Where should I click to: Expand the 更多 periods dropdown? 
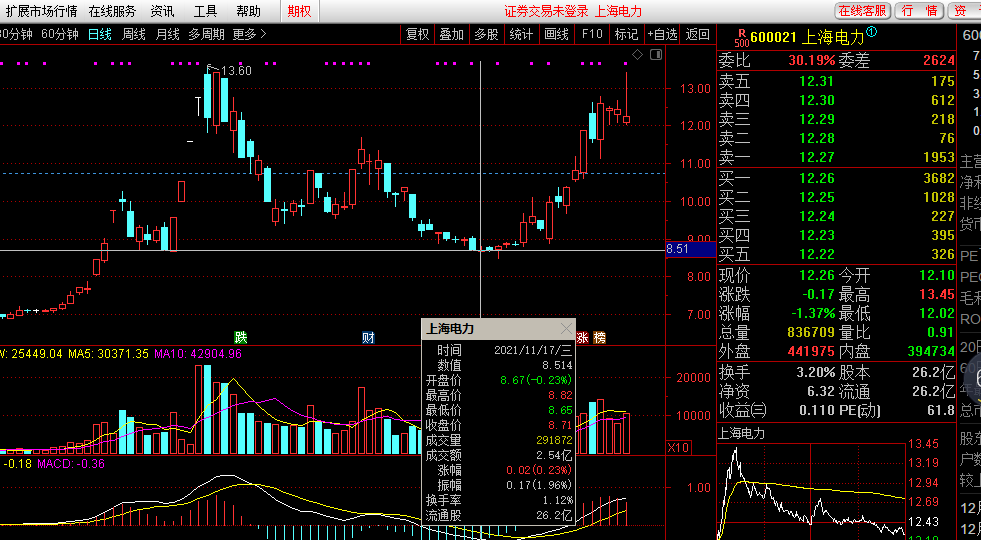tap(250, 34)
